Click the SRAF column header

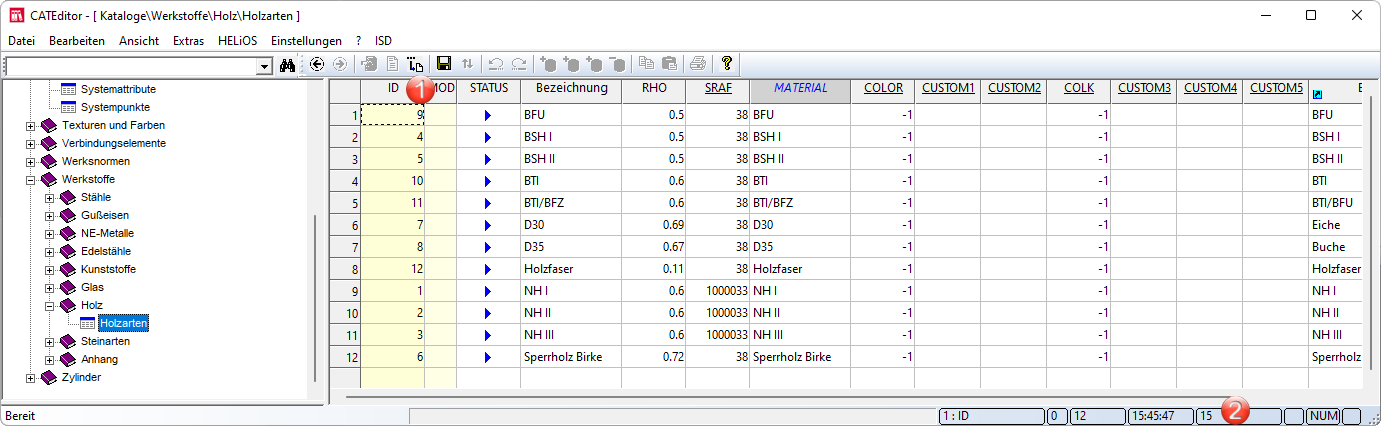(x=718, y=88)
